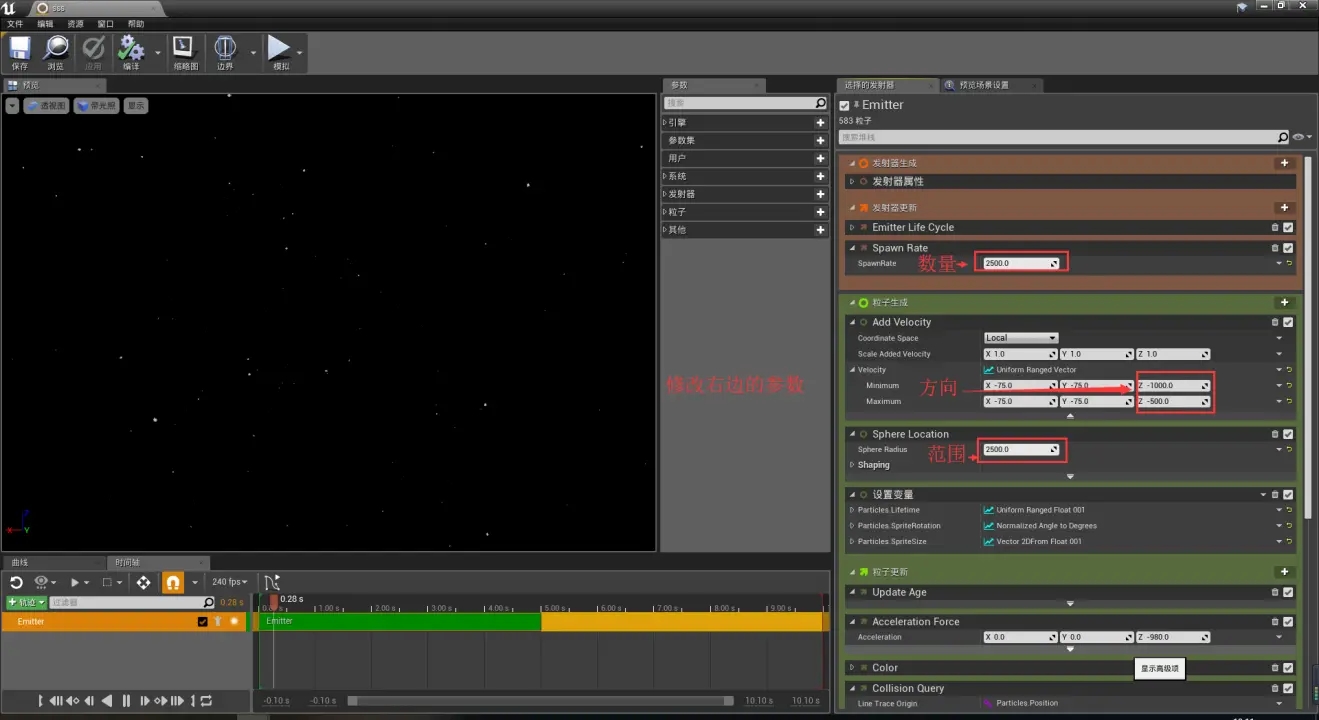Toggle the Emitter track checkbox in timeline
1319x720 pixels.
pos(203,621)
